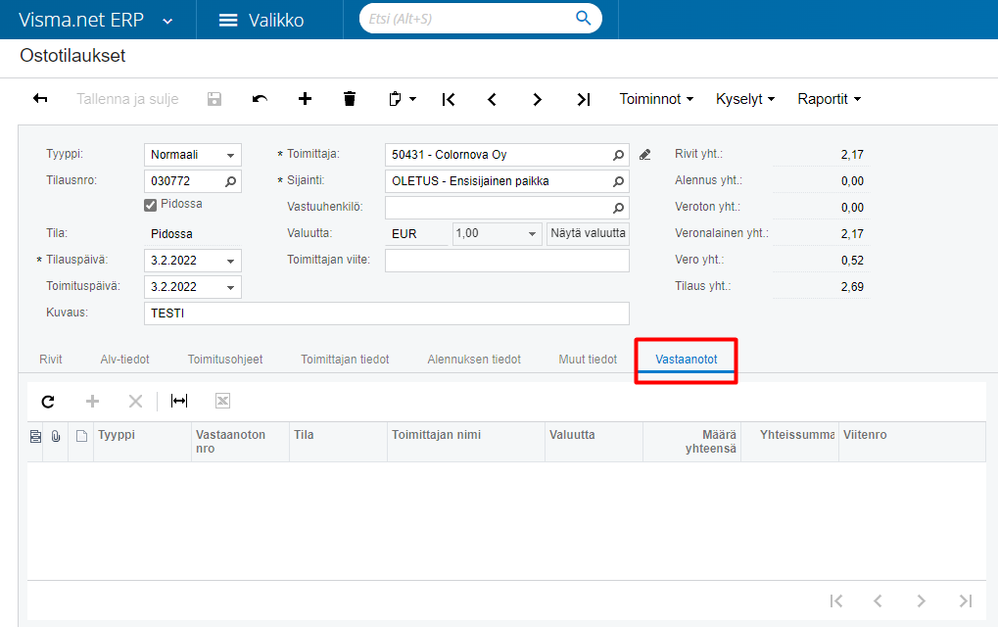Click grid pager next page icon
Viewport: 998px width, 627px height.
coord(920,600)
